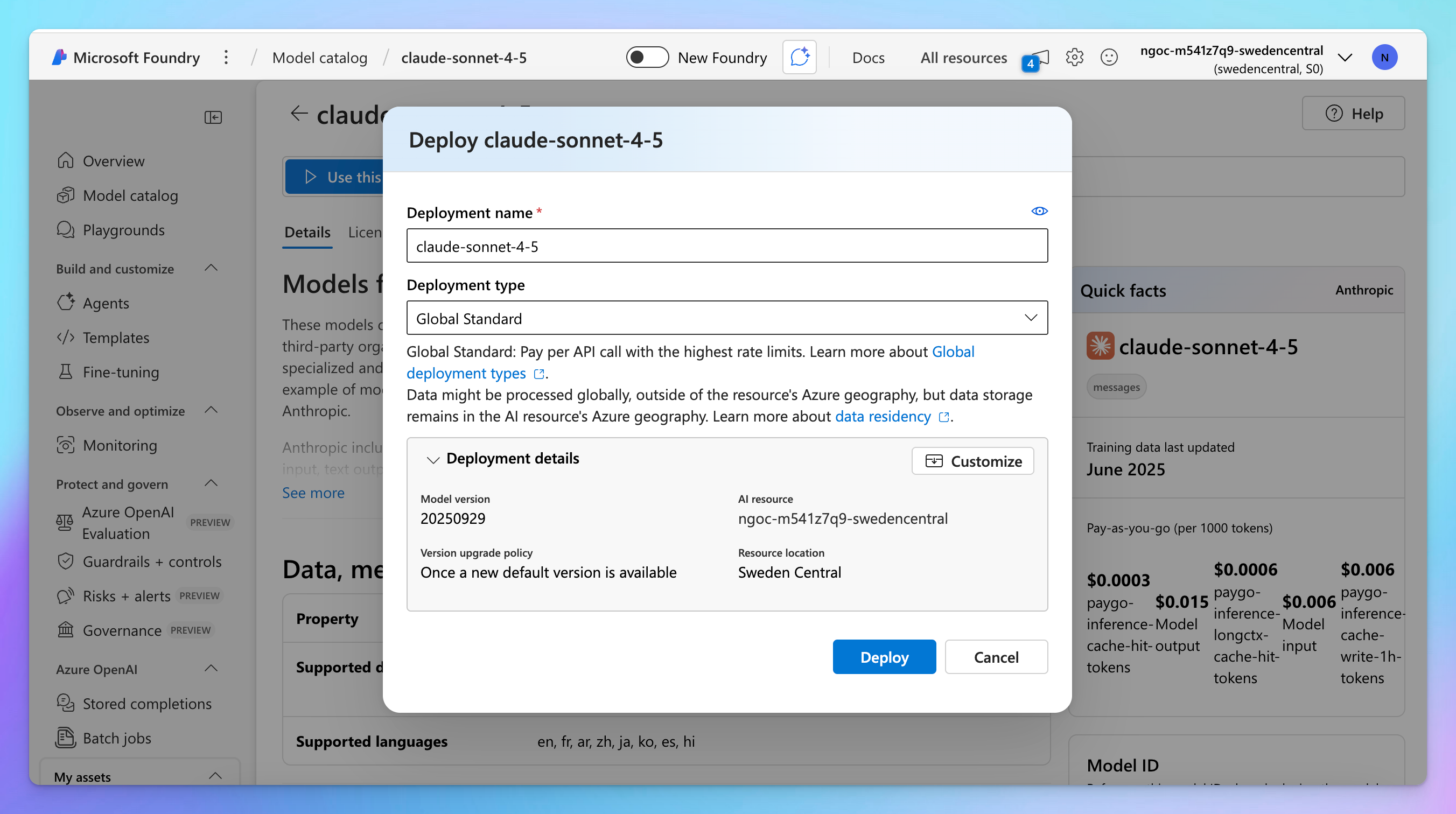Collapse the Deployment details section
The width and height of the screenshot is (1456, 814).
pyautogui.click(x=433, y=460)
